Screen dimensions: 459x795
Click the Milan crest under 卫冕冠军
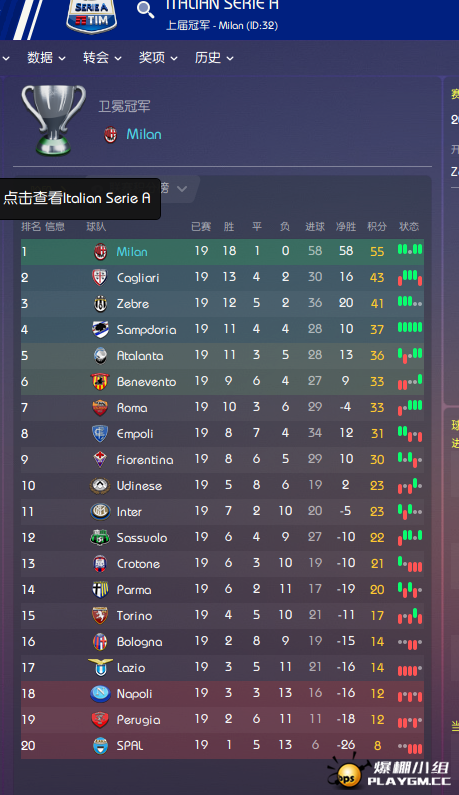click(111, 135)
